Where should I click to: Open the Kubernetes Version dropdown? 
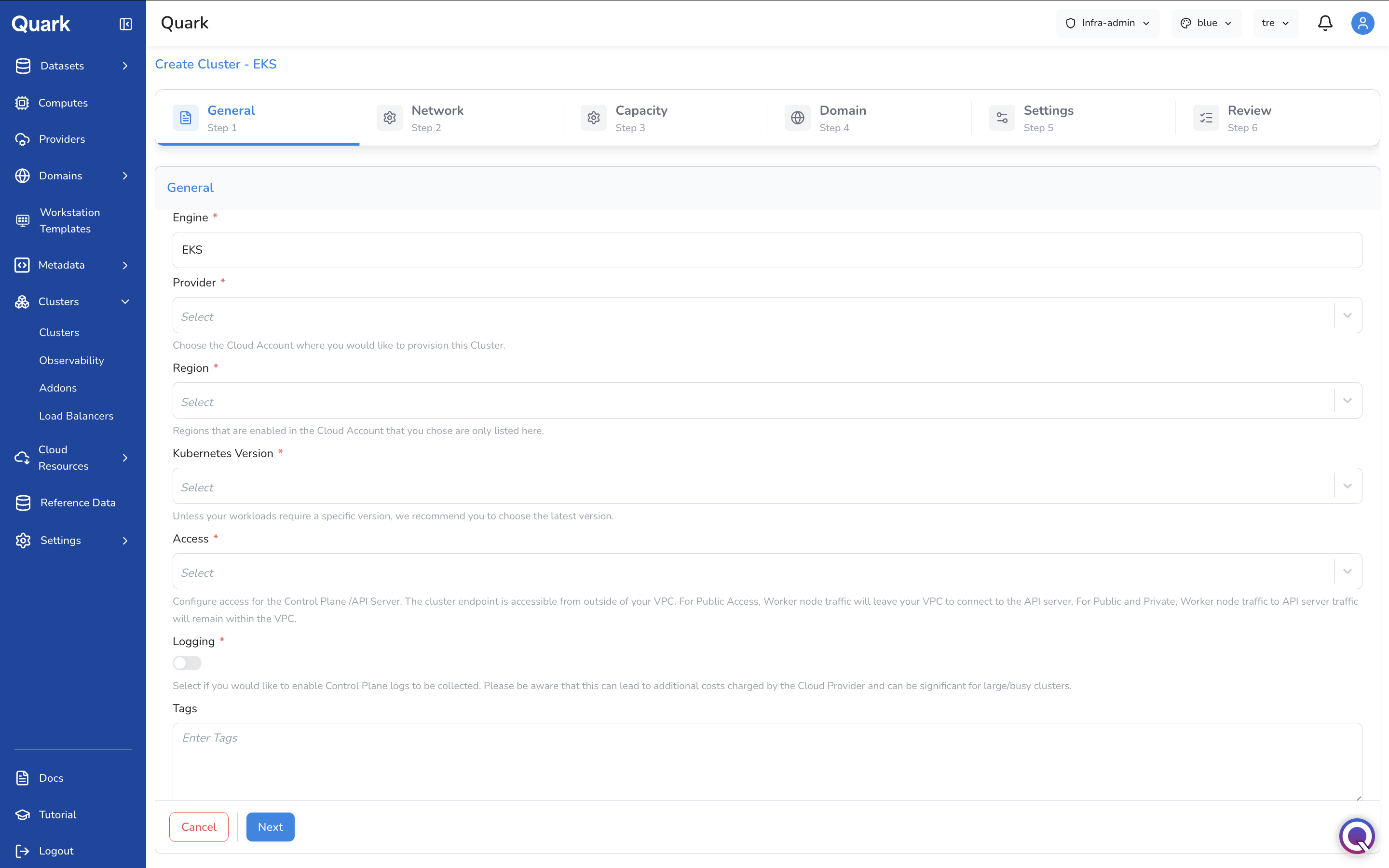(767, 486)
